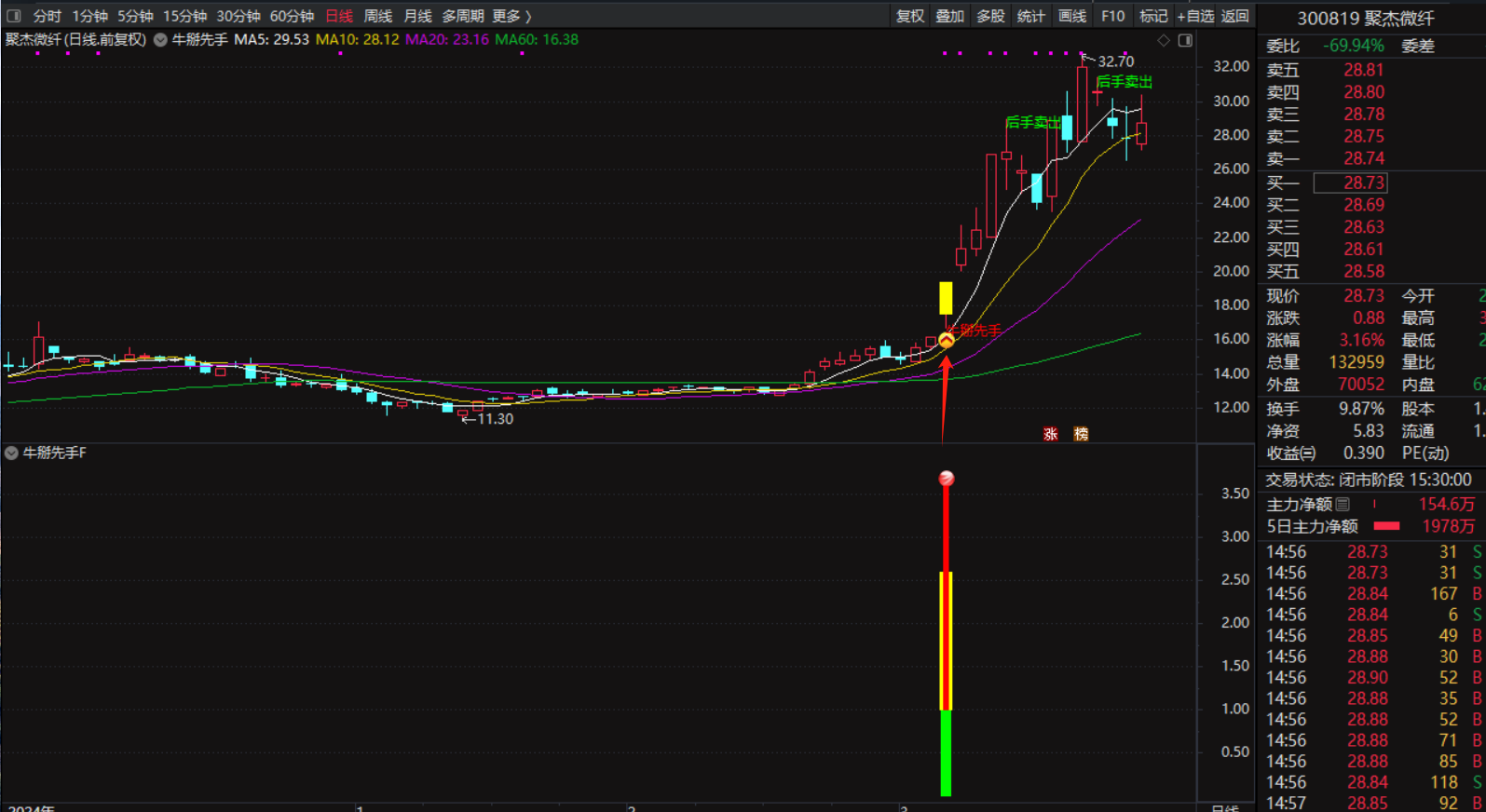The image size is (1486, 812).
Task: Open the 画线 drawing tool
Action: pos(1071,16)
